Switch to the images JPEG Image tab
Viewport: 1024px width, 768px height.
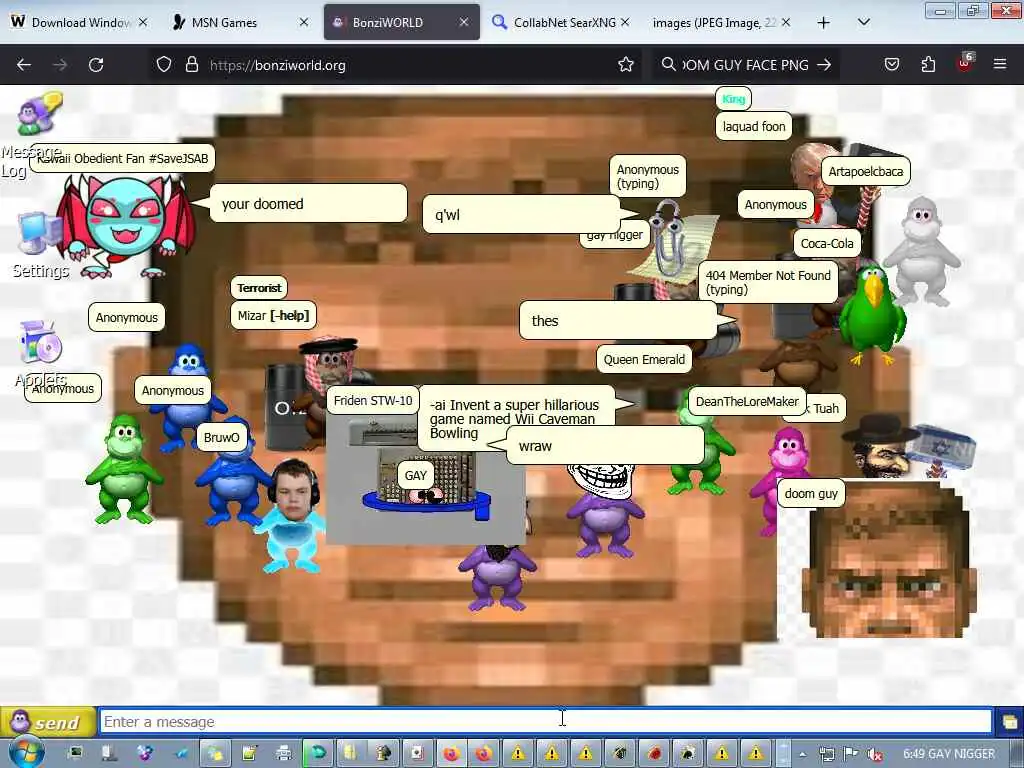click(721, 23)
